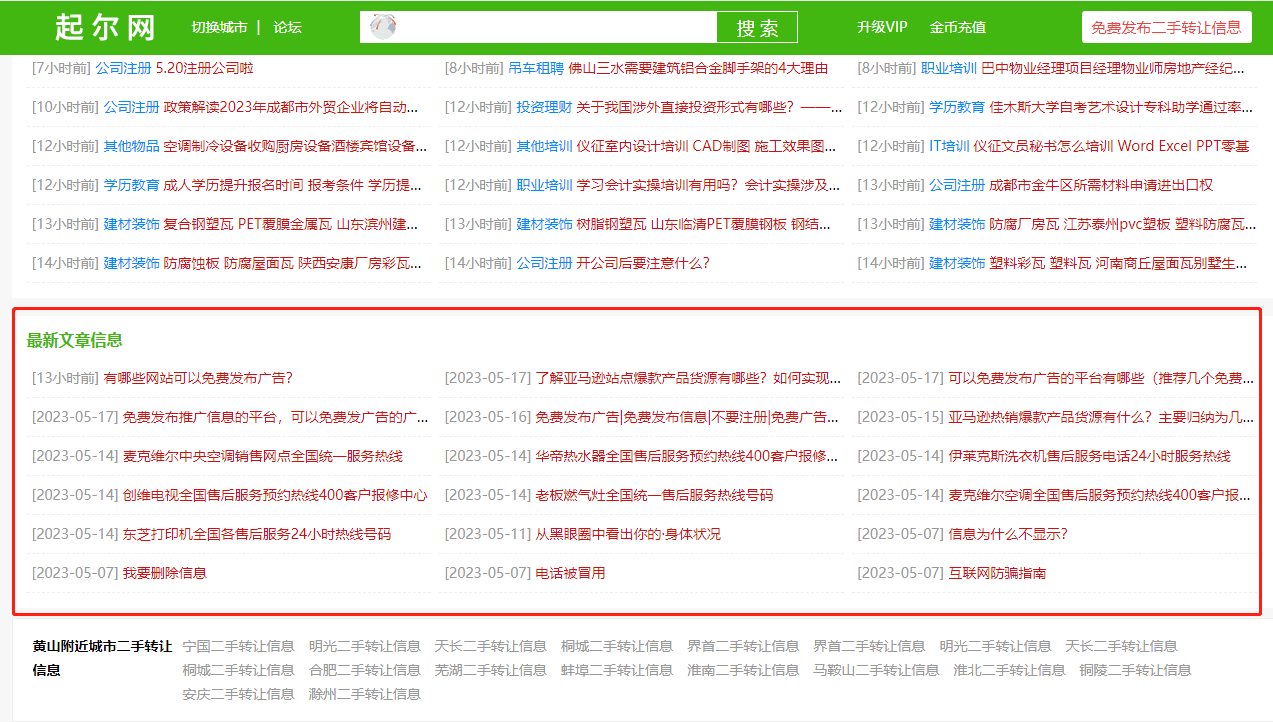Open article 可以免费发布广告的平台有哪些

point(1101,378)
